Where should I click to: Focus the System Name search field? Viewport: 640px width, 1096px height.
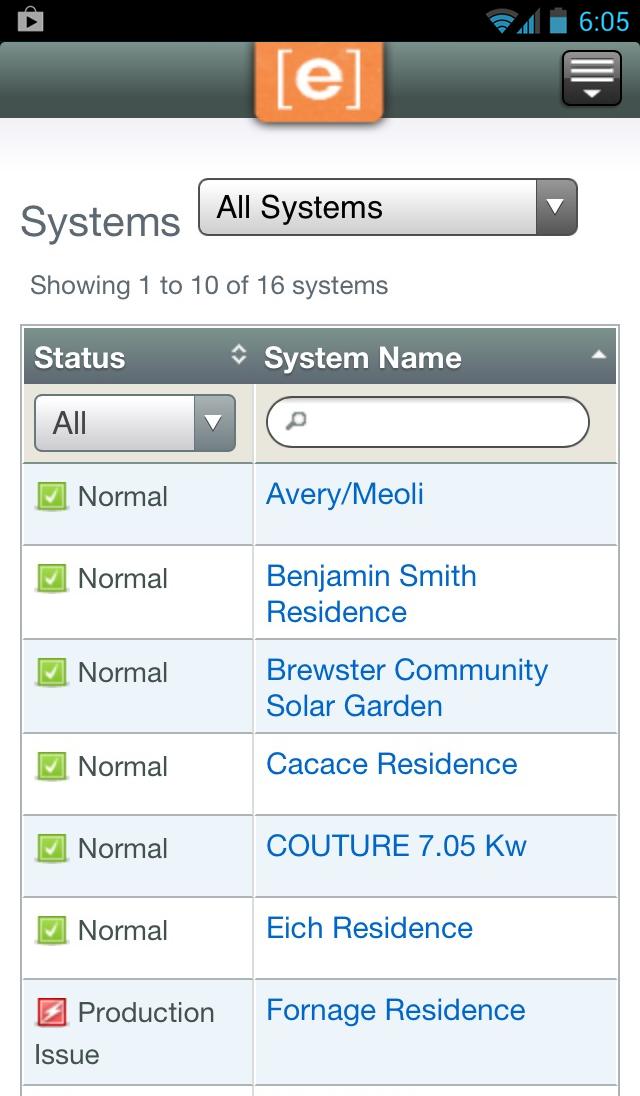point(440,422)
